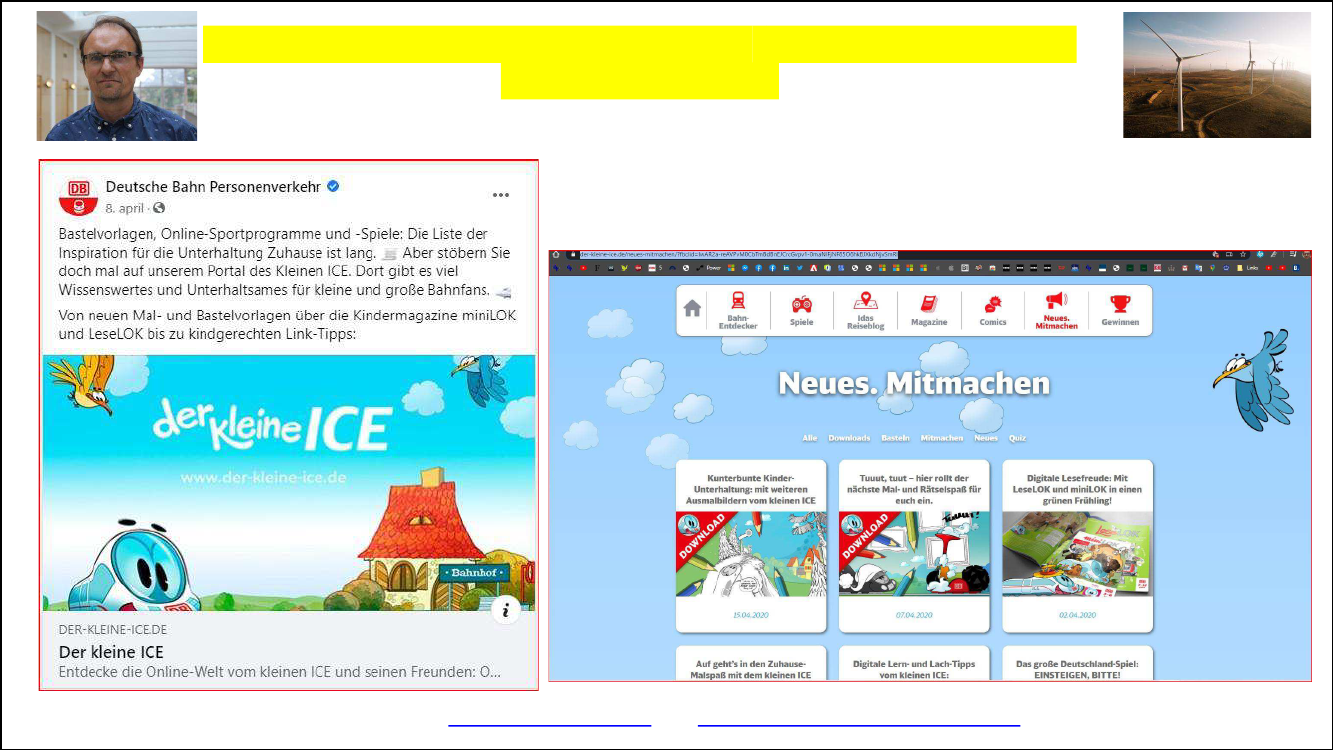Open the Bahn-Entdecker train icon
This screenshot has height=750, width=1333.
pos(738,303)
